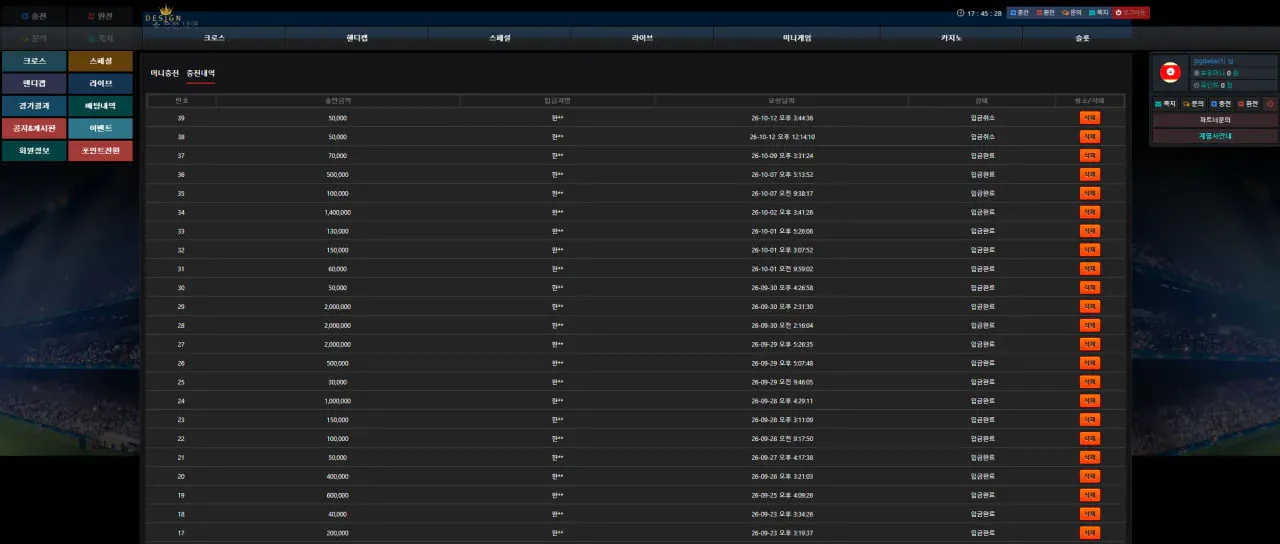Open 문의 inquiry in the user panel
This screenshot has height=544, width=1280.
(1194, 103)
